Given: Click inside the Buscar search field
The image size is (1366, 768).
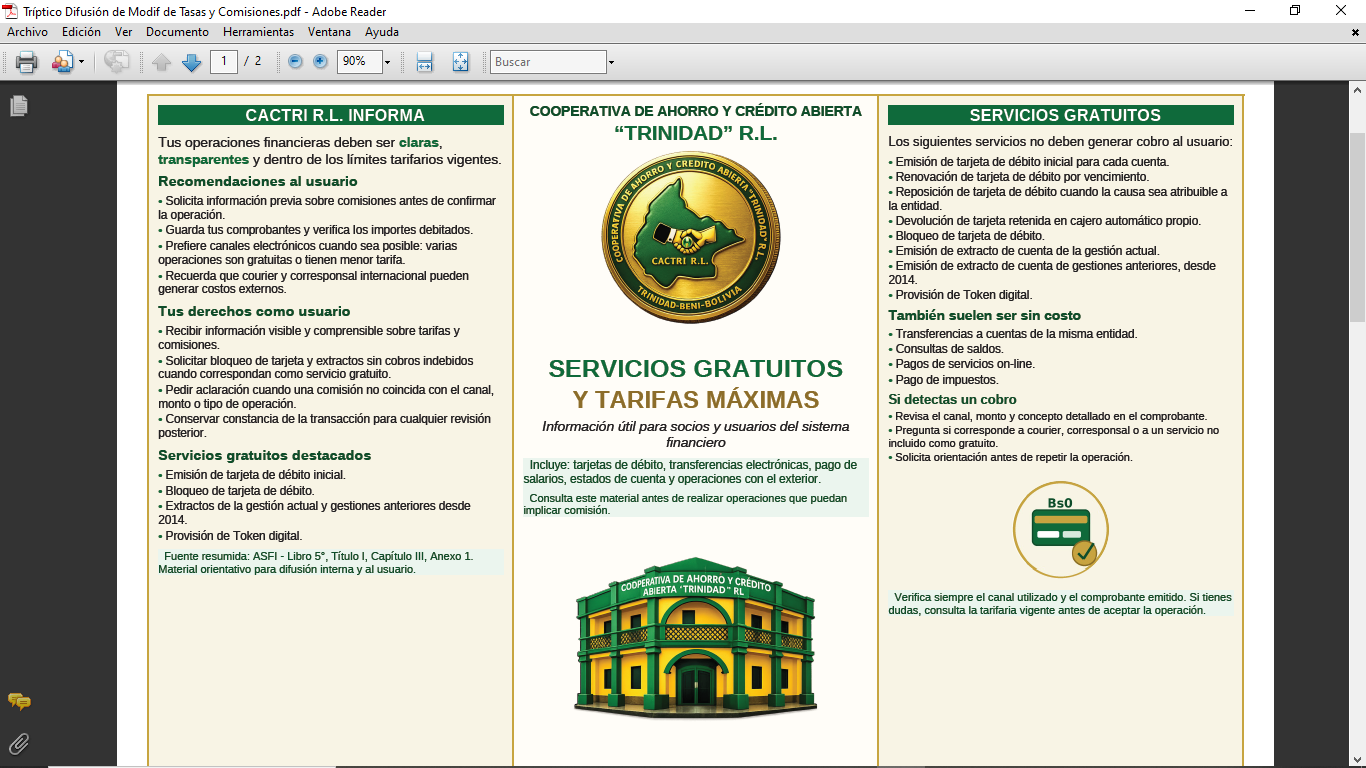Looking at the screenshot, I should (547, 62).
